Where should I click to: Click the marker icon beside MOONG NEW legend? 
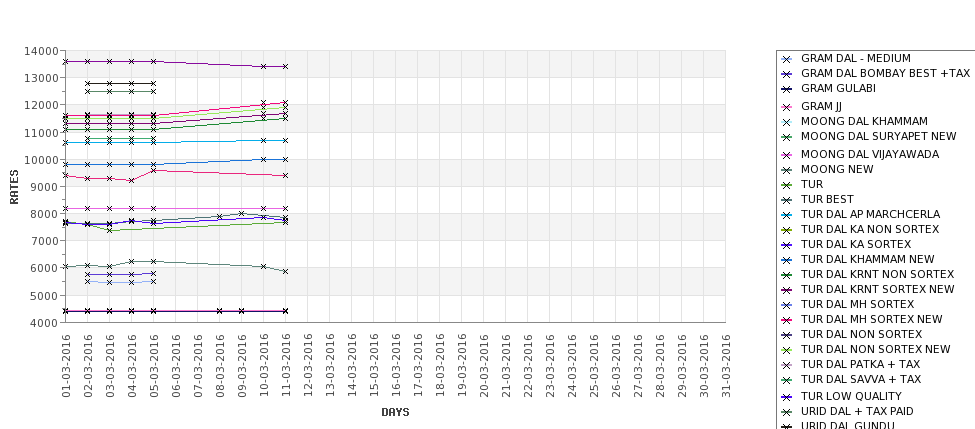[x=787, y=170]
